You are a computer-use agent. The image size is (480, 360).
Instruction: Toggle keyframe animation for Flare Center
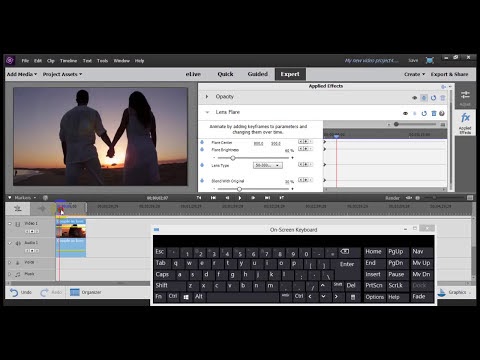point(202,142)
